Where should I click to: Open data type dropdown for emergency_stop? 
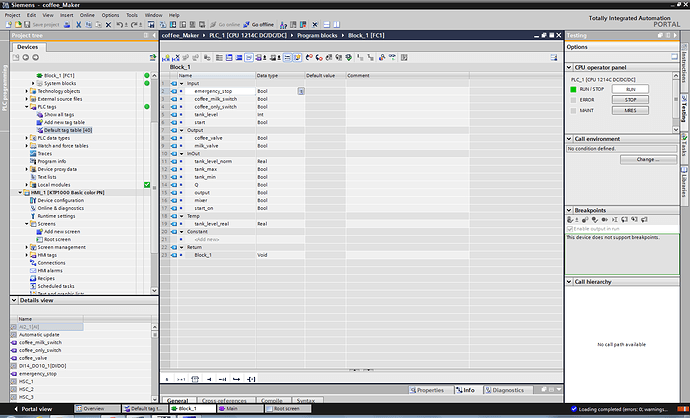click(x=301, y=91)
